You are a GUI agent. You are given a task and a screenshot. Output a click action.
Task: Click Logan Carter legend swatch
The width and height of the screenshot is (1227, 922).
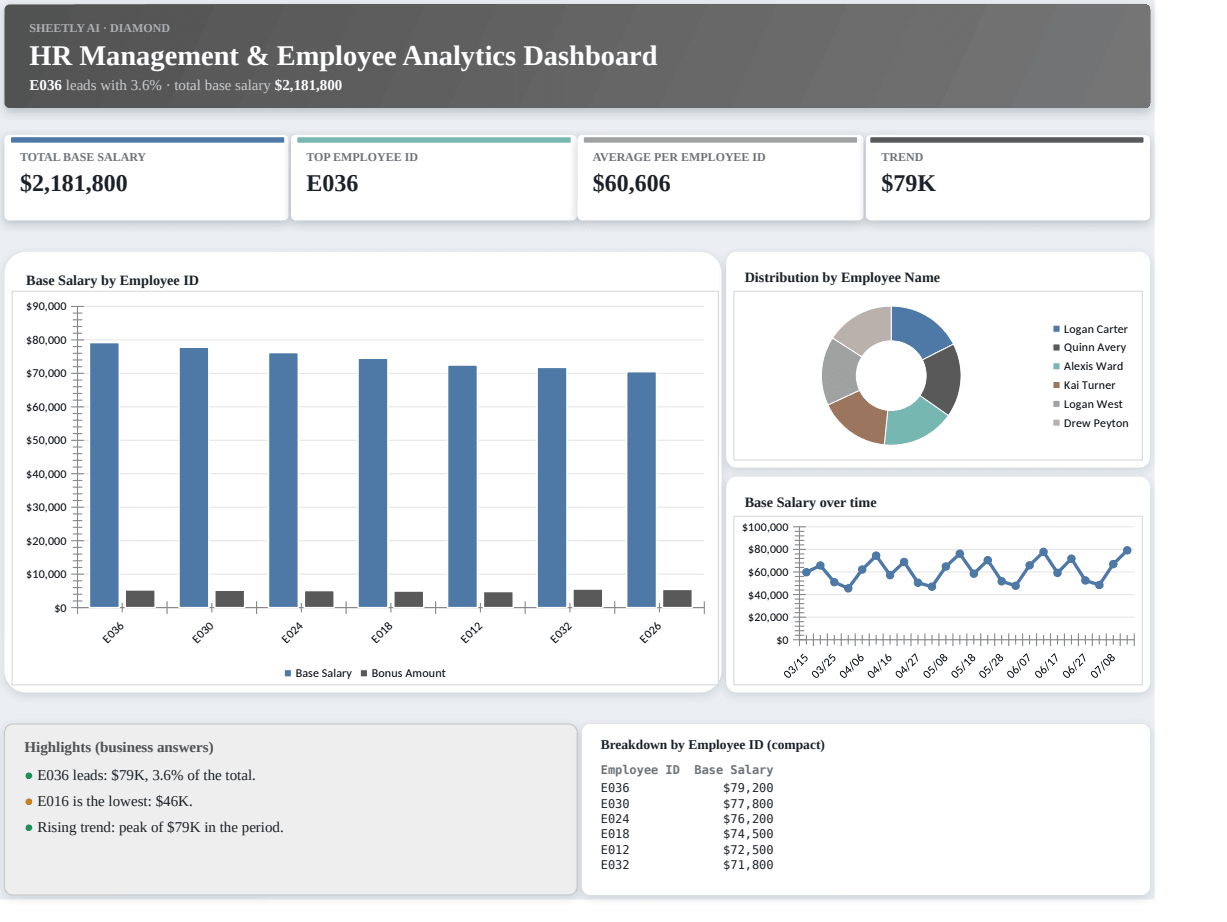click(1056, 329)
